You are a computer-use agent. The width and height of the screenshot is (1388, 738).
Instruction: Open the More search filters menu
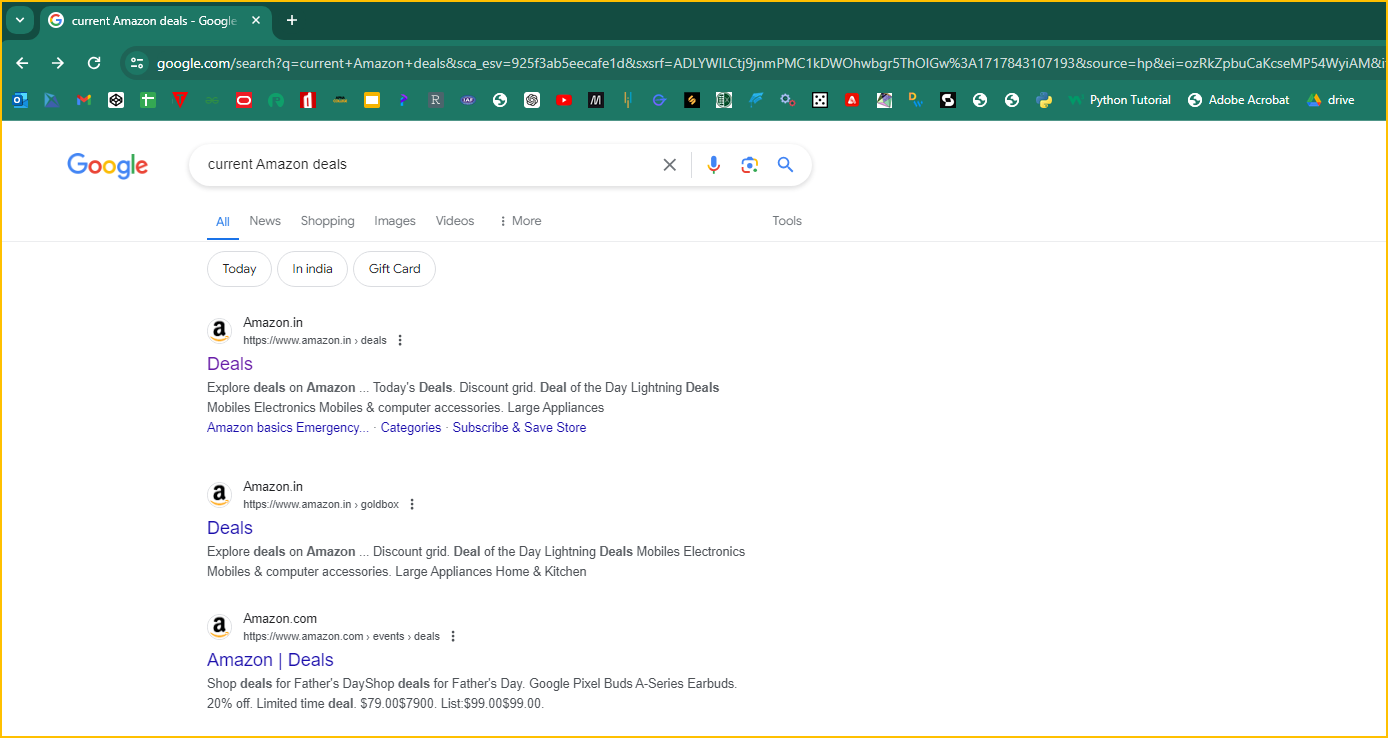(519, 221)
